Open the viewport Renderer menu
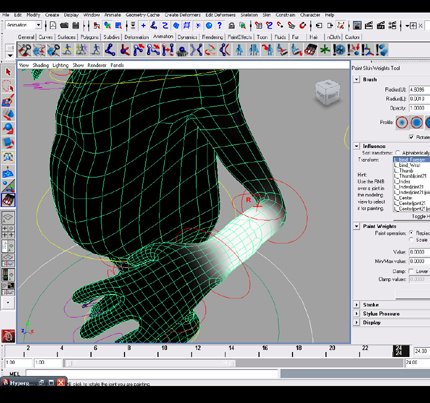 click(97, 65)
